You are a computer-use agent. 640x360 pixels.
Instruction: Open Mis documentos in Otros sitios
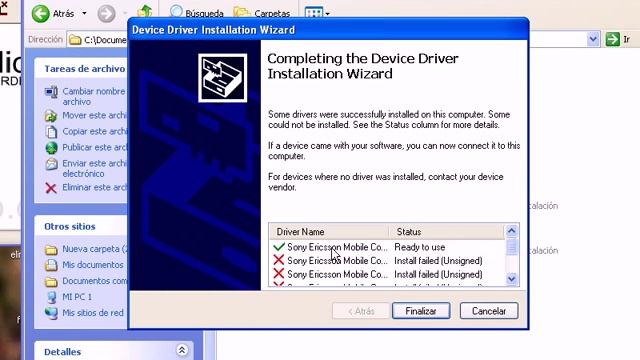(x=93, y=264)
